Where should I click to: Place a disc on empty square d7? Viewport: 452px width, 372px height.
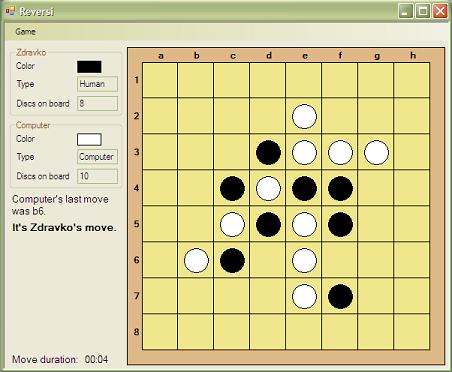[x=268, y=296]
